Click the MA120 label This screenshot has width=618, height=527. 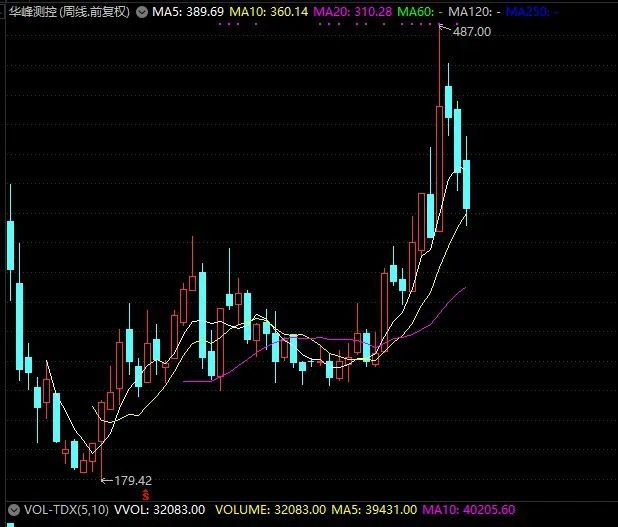tap(475, 12)
